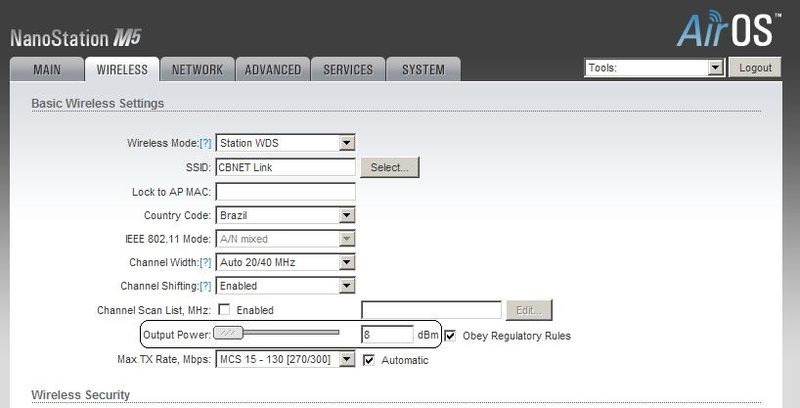This screenshot has width=800, height=408.
Task: Click the disabled IEEE 802.11 Mode dropdown
Action: point(285,239)
